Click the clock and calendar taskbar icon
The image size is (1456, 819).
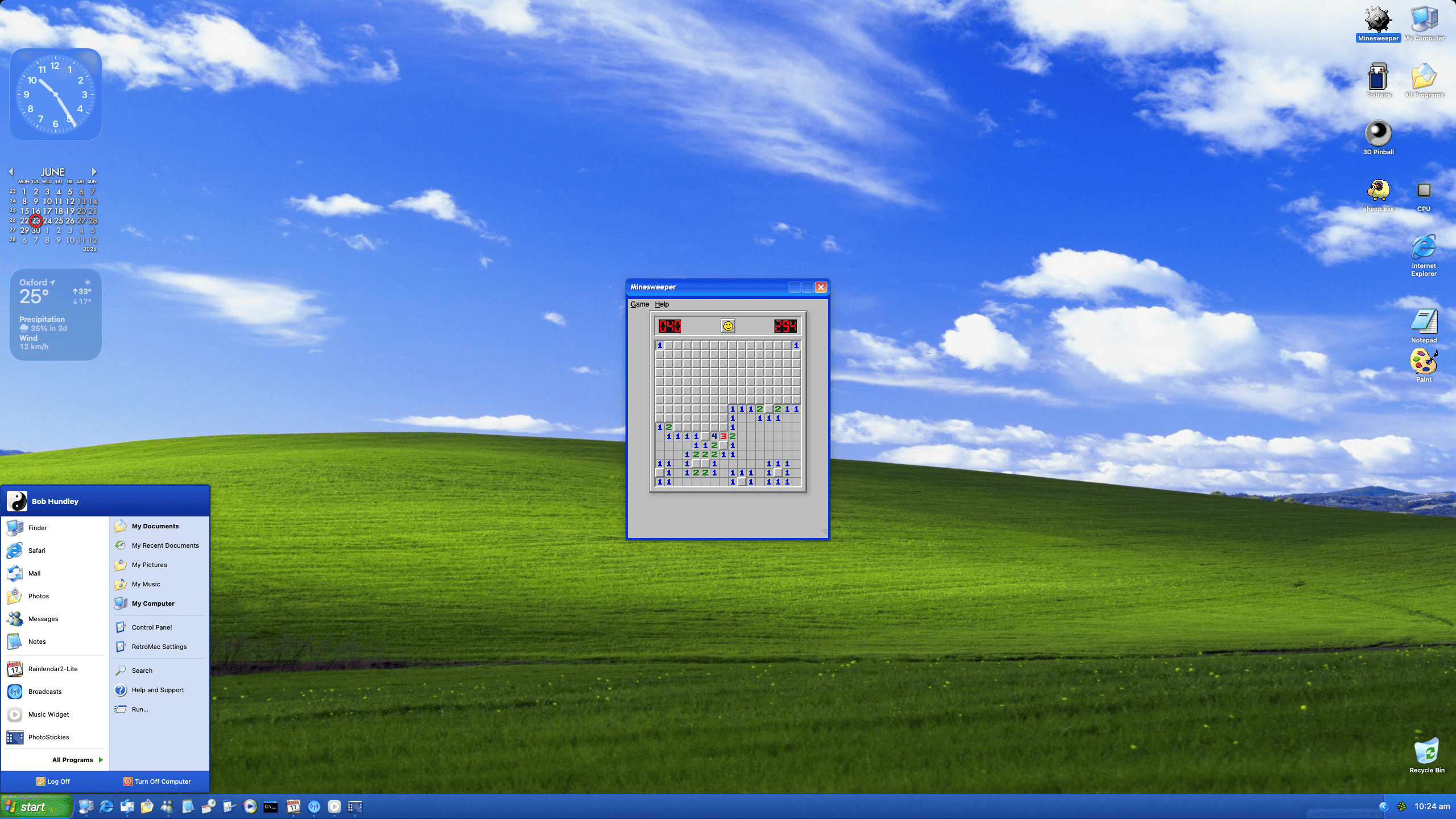(209, 806)
